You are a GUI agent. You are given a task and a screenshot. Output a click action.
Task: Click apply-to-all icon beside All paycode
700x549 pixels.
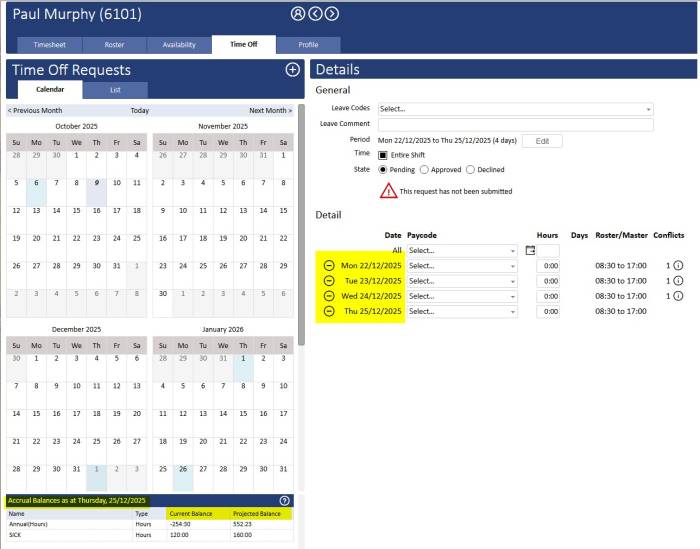[x=530, y=250]
